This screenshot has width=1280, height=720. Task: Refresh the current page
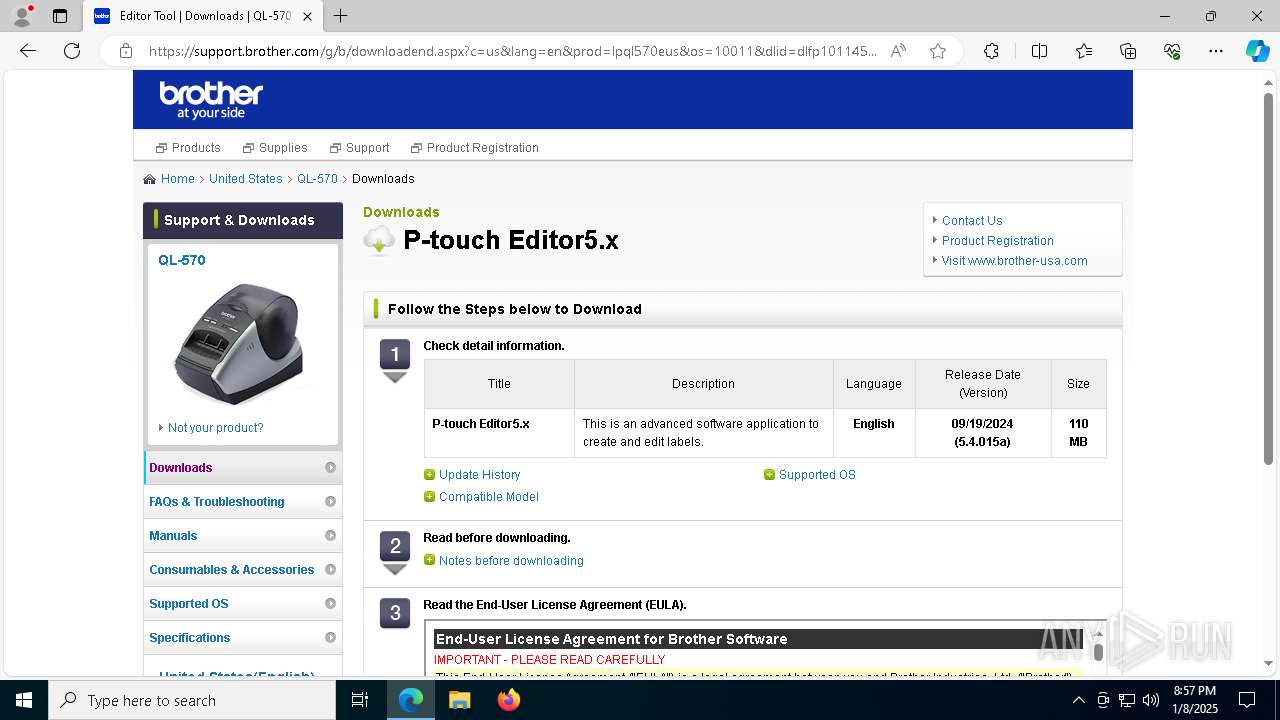[72, 51]
